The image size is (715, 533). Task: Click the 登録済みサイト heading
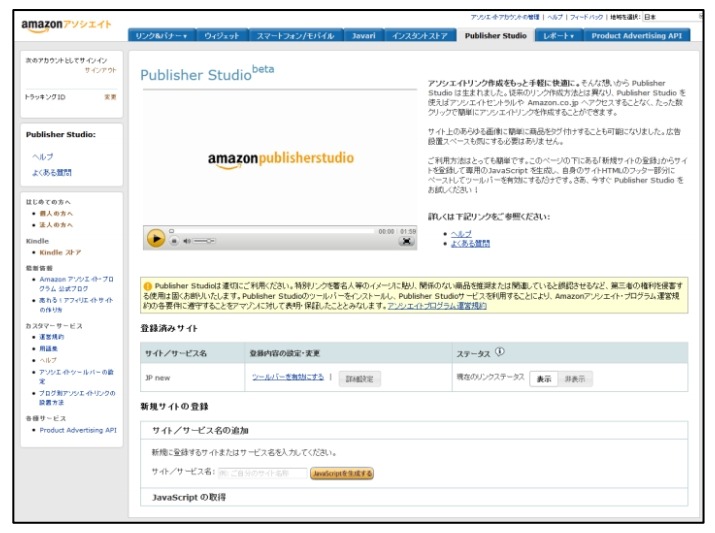pos(169,328)
